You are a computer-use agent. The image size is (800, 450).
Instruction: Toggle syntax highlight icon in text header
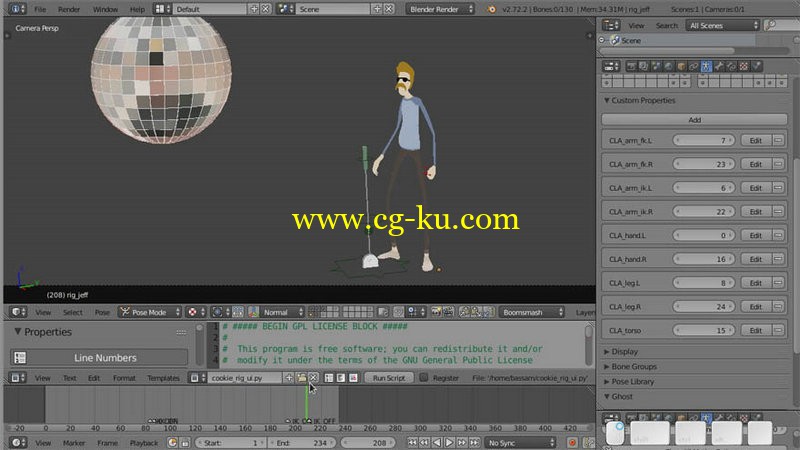(353, 378)
